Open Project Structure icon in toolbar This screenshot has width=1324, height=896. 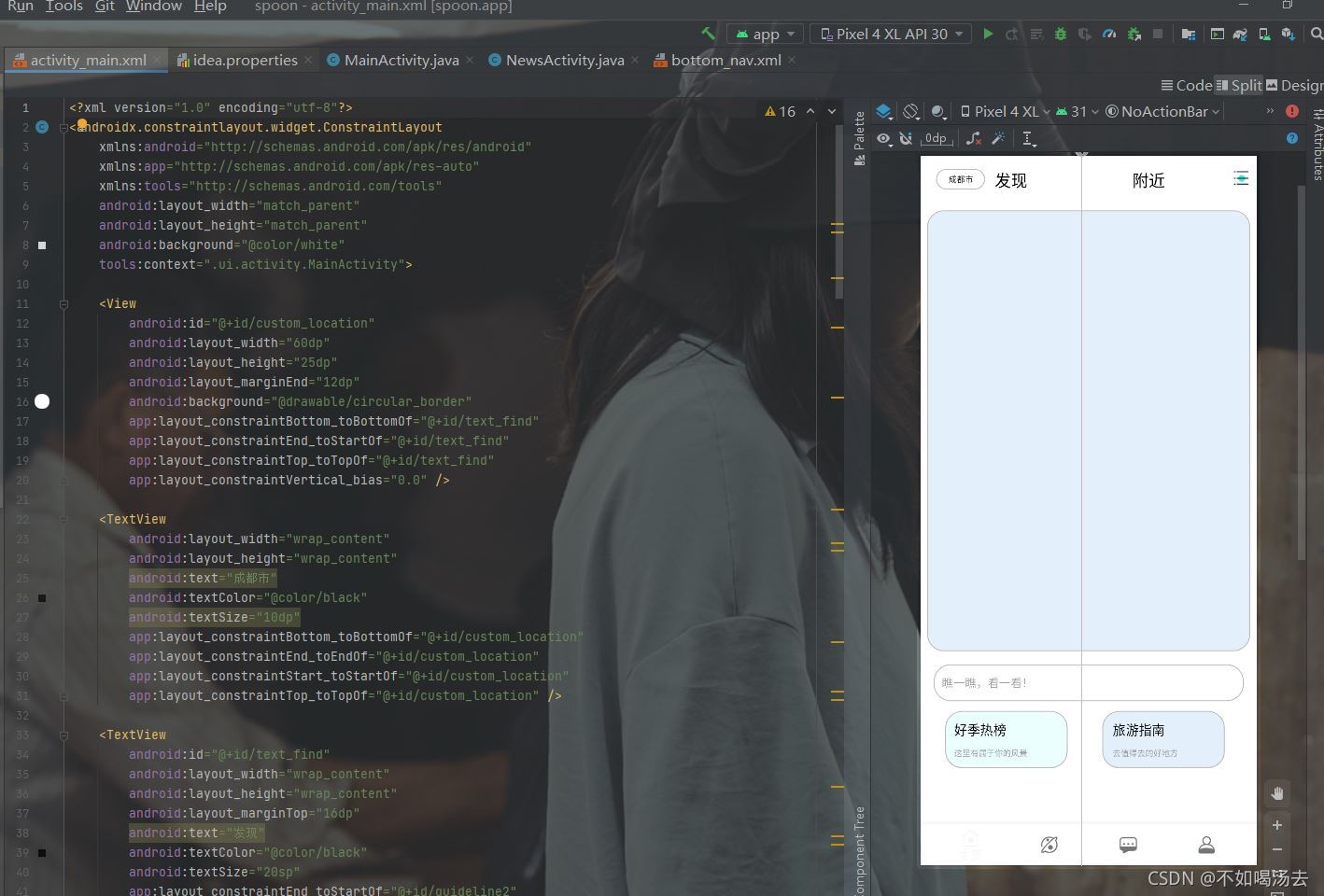(1189, 34)
